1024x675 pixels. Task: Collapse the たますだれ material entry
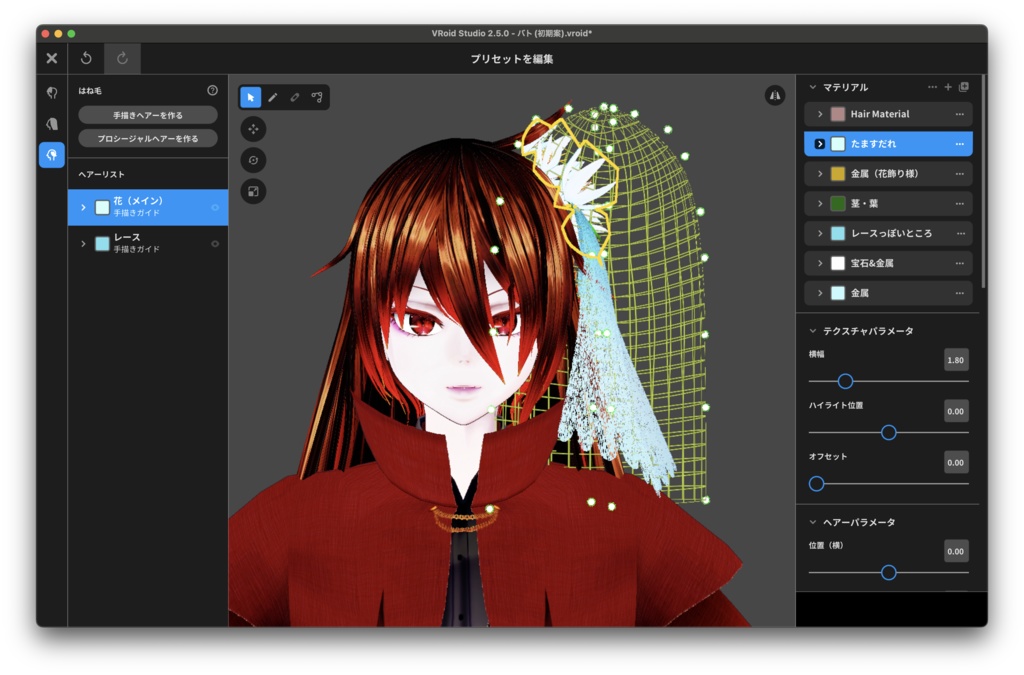pos(821,143)
